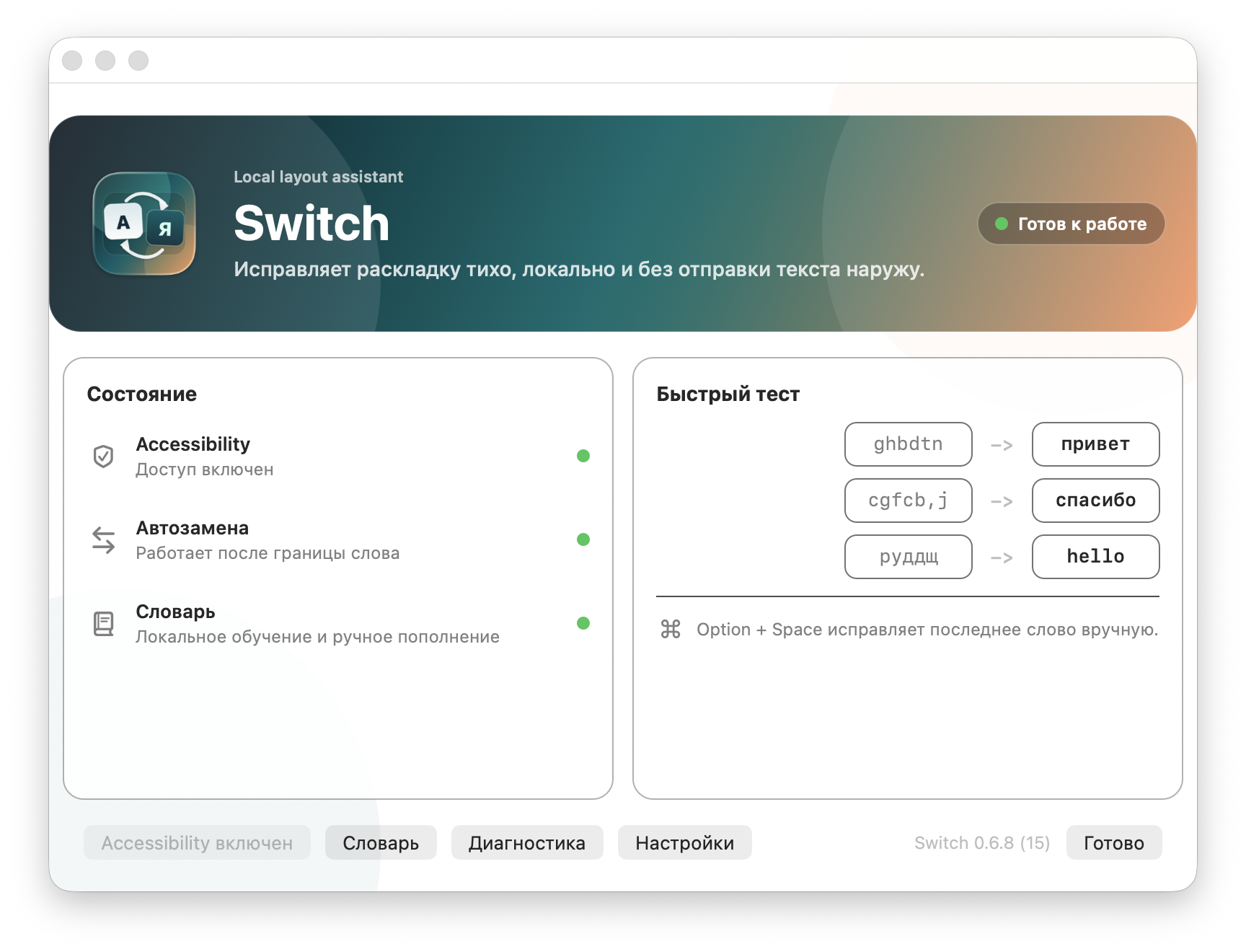Viewport: 1246px width, 952px height.
Task: Click the hello result box
Action: click(x=1096, y=557)
